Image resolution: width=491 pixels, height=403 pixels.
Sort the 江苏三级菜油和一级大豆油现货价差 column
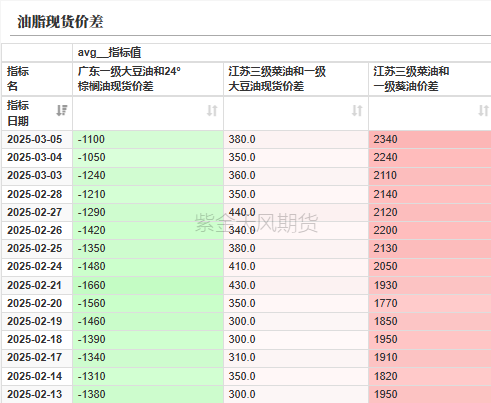357,110
